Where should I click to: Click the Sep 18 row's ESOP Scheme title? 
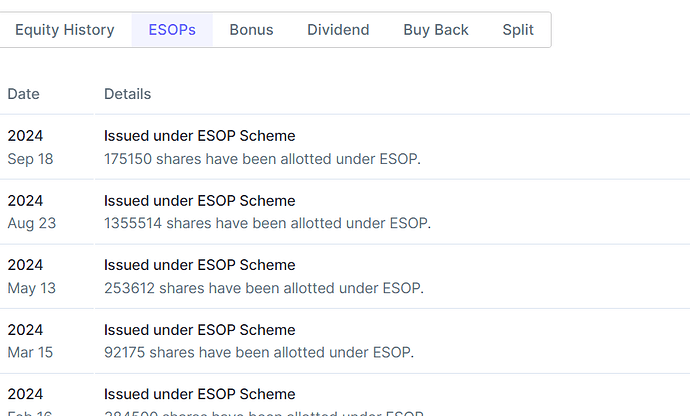click(200, 136)
